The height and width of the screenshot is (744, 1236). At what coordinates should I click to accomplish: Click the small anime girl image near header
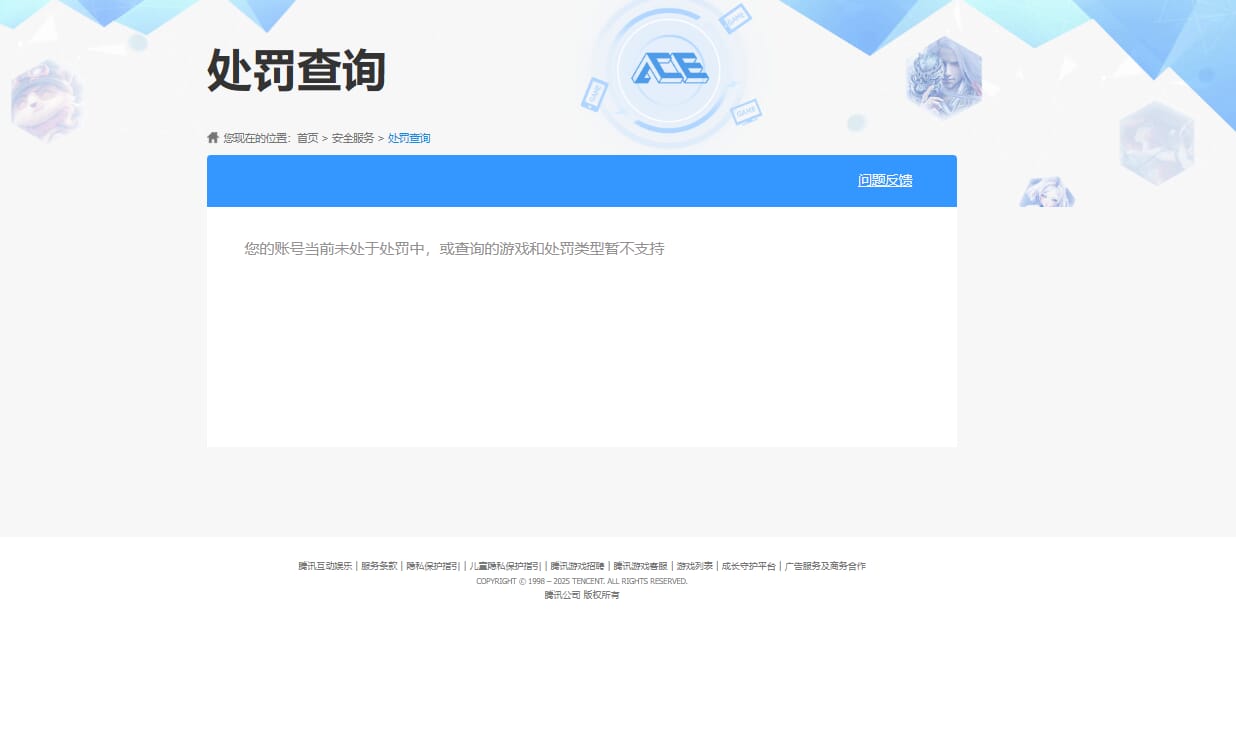tap(1048, 191)
